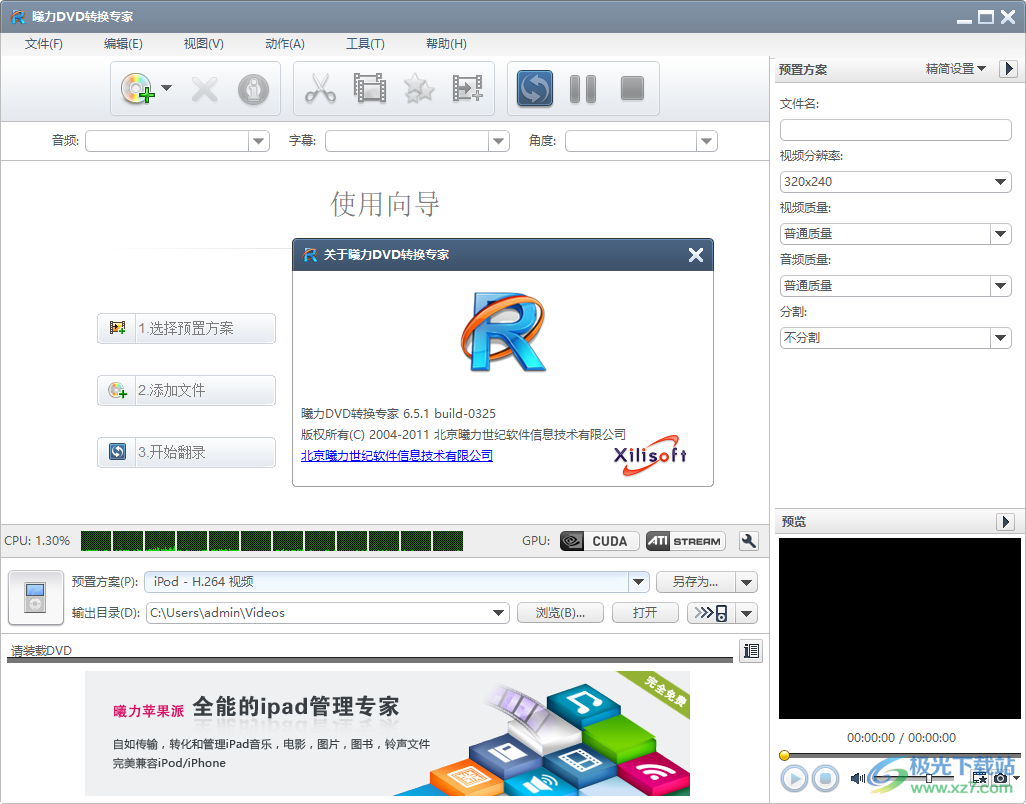Toggle the ATI STREAM GPU button
The image size is (1026, 804).
point(686,541)
